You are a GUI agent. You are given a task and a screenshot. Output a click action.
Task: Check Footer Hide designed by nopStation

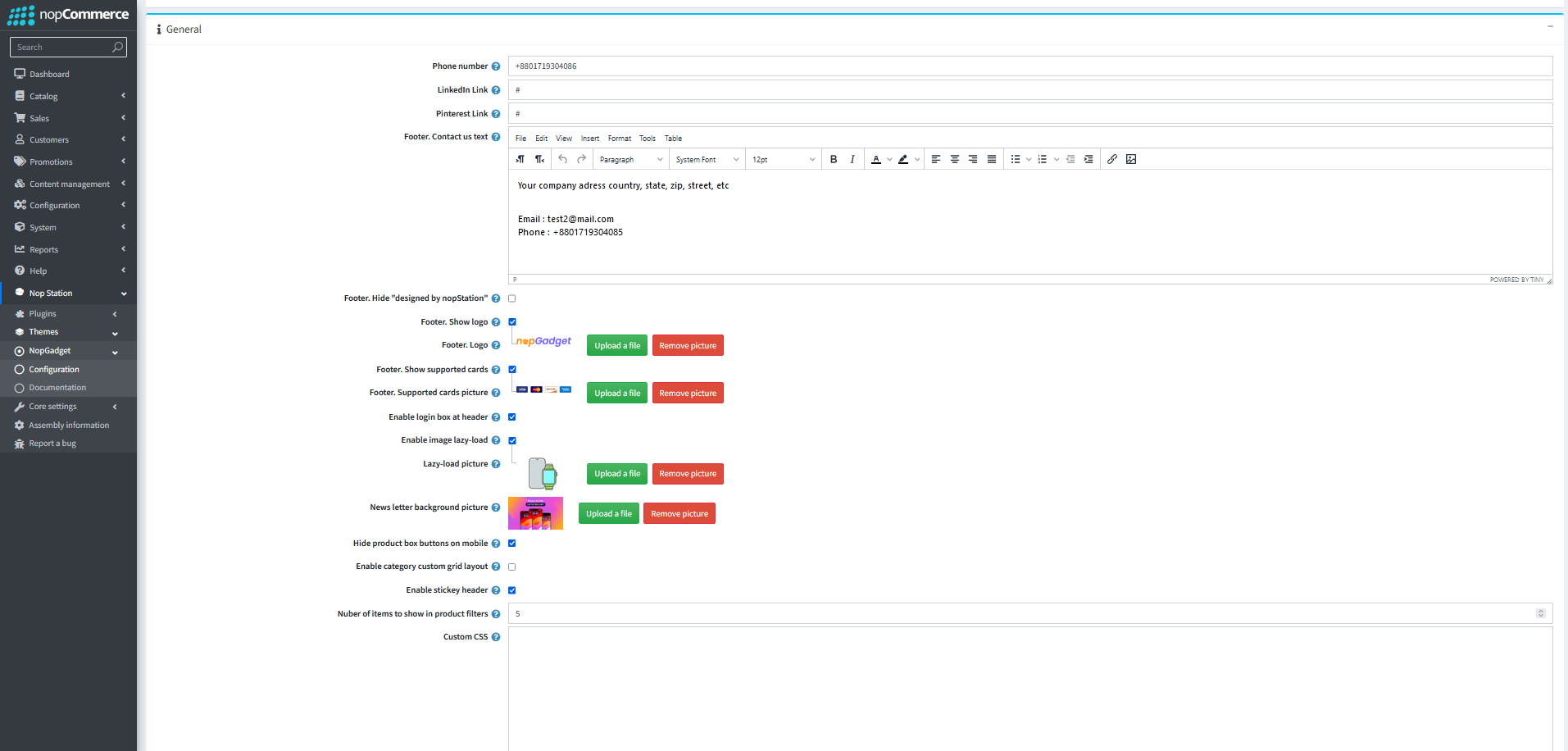(512, 298)
